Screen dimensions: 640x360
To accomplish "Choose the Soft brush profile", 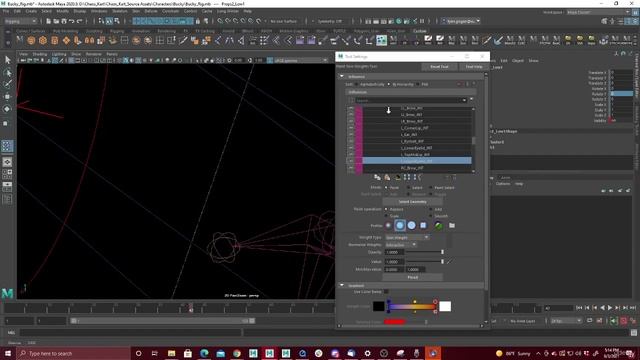I will click(x=400, y=225).
